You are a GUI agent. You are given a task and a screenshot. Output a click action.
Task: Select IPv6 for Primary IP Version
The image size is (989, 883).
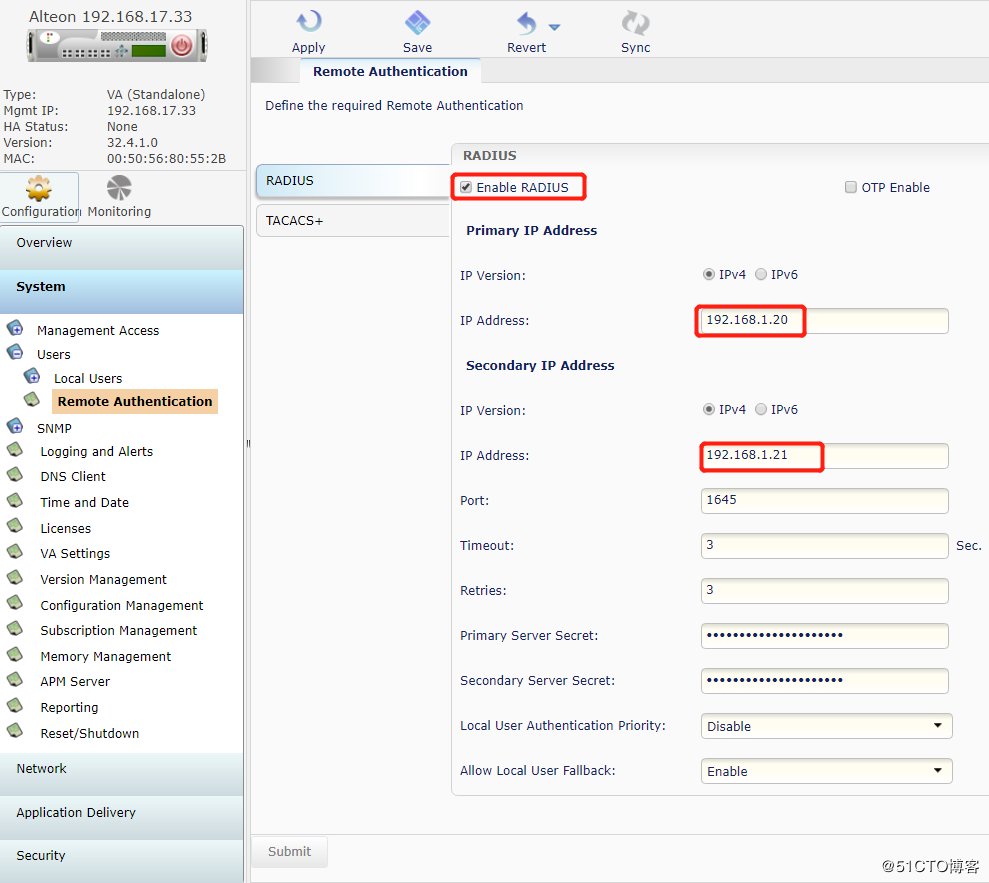[761, 274]
